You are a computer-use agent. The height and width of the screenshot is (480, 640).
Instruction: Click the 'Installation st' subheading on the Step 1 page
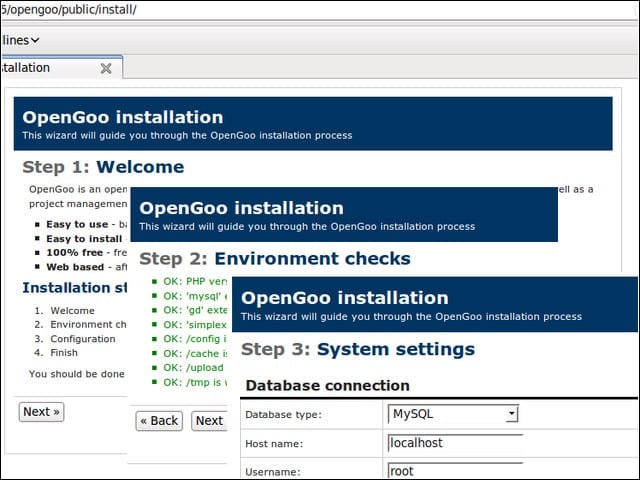coord(75,288)
